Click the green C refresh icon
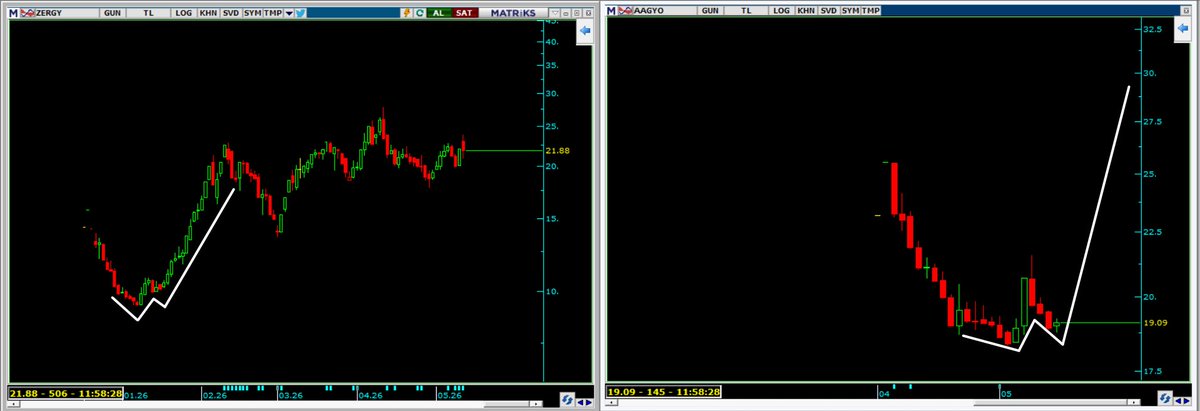This screenshot has height=411, width=1200. pyautogui.click(x=420, y=13)
